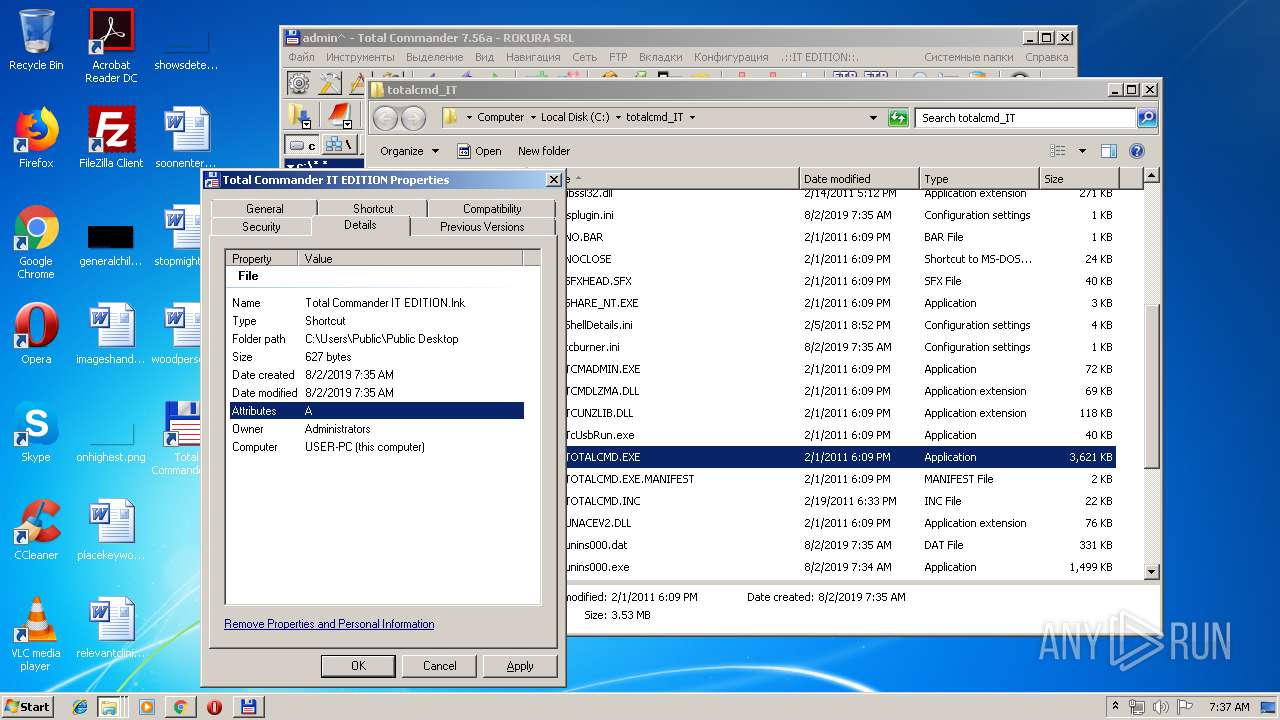Image resolution: width=1280 pixels, height=720 pixels.
Task: Click the folder icon with dropdown in Total Commander
Action: coord(299,115)
